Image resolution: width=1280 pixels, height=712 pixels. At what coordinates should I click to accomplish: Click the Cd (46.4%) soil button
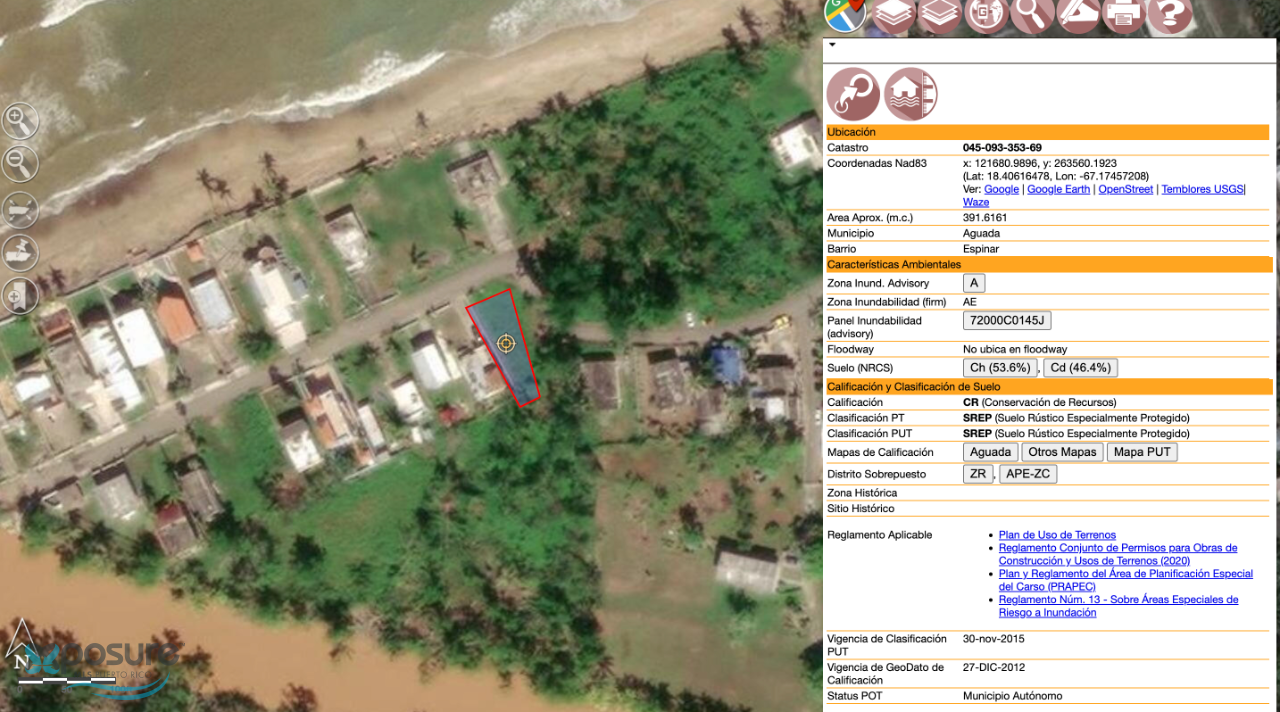coord(1080,368)
